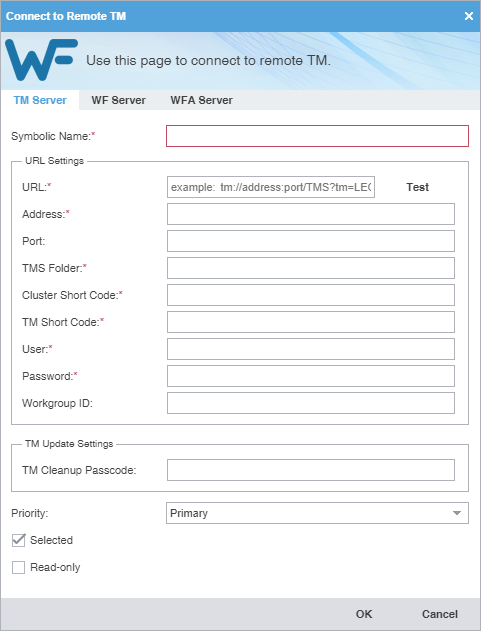481x631 pixels.
Task: Click the Workgroup ID label
Action: (x=57, y=403)
